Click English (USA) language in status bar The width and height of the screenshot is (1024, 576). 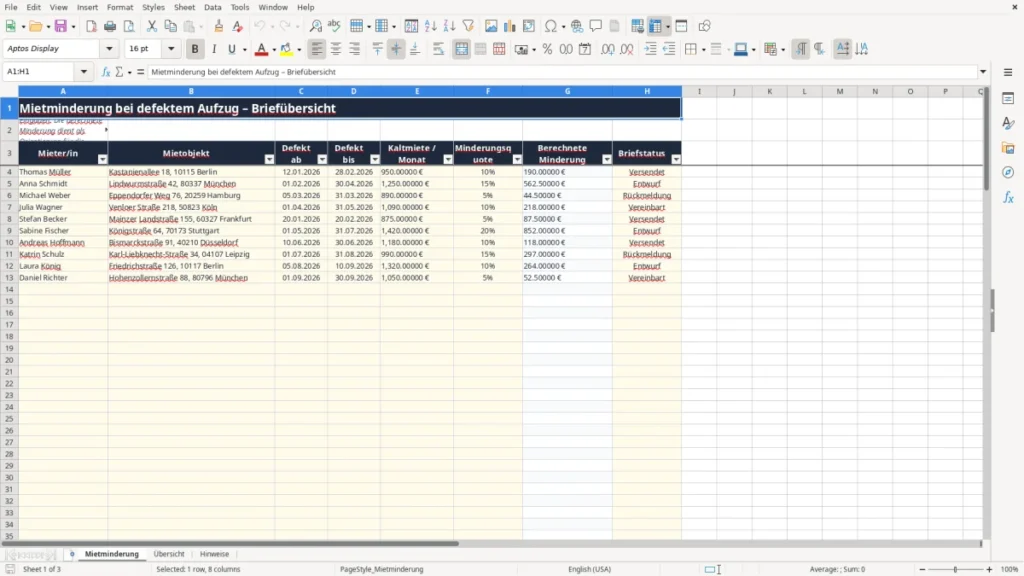click(589, 569)
